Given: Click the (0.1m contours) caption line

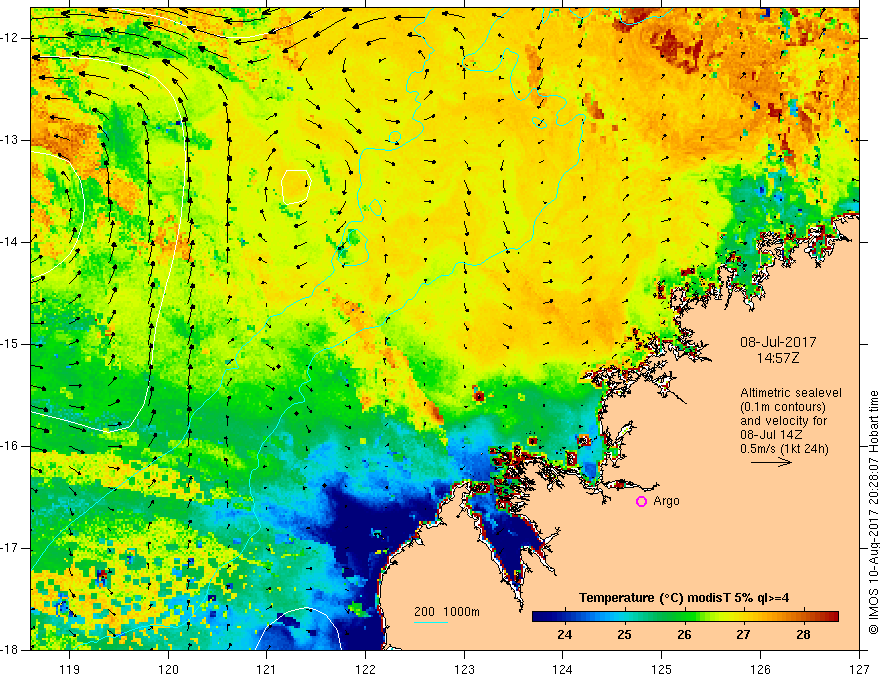Looking at the screenshot, I should (783, 407).
